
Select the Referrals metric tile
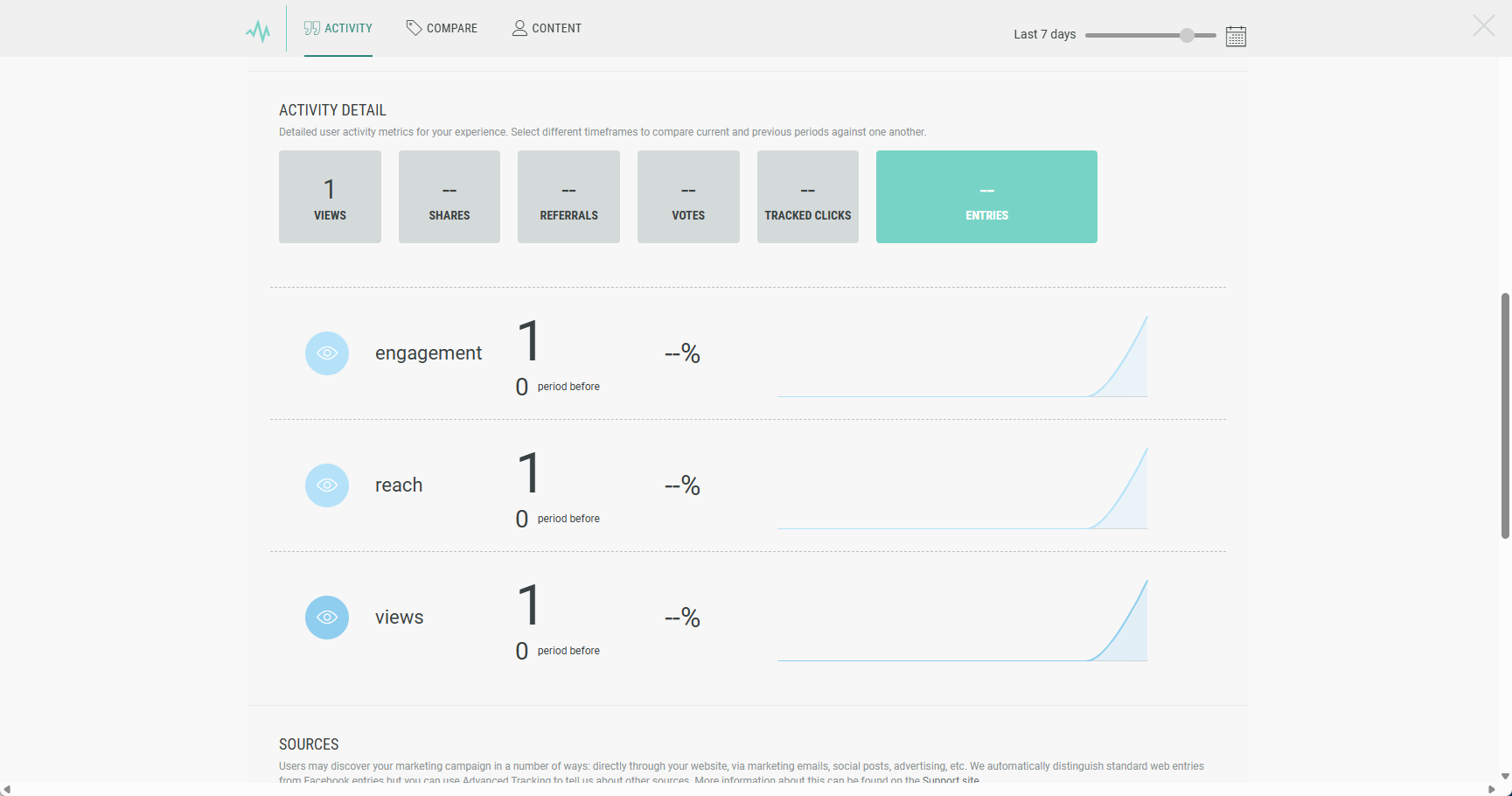568,197
